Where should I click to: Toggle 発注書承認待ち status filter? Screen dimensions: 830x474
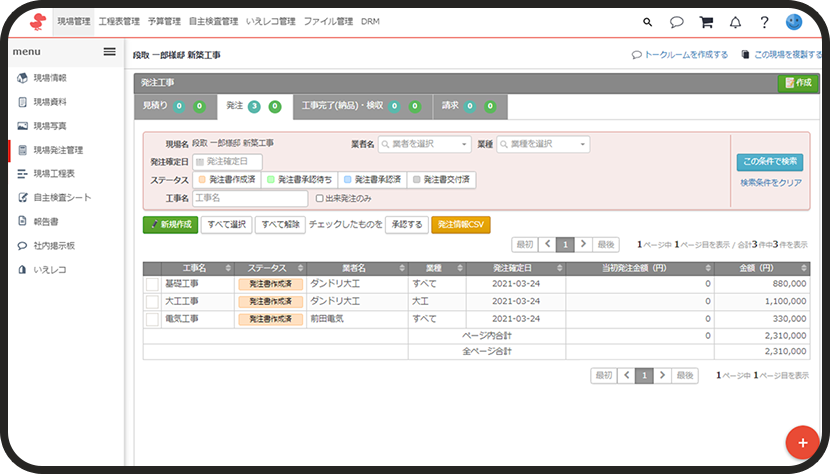pos(300,180)
